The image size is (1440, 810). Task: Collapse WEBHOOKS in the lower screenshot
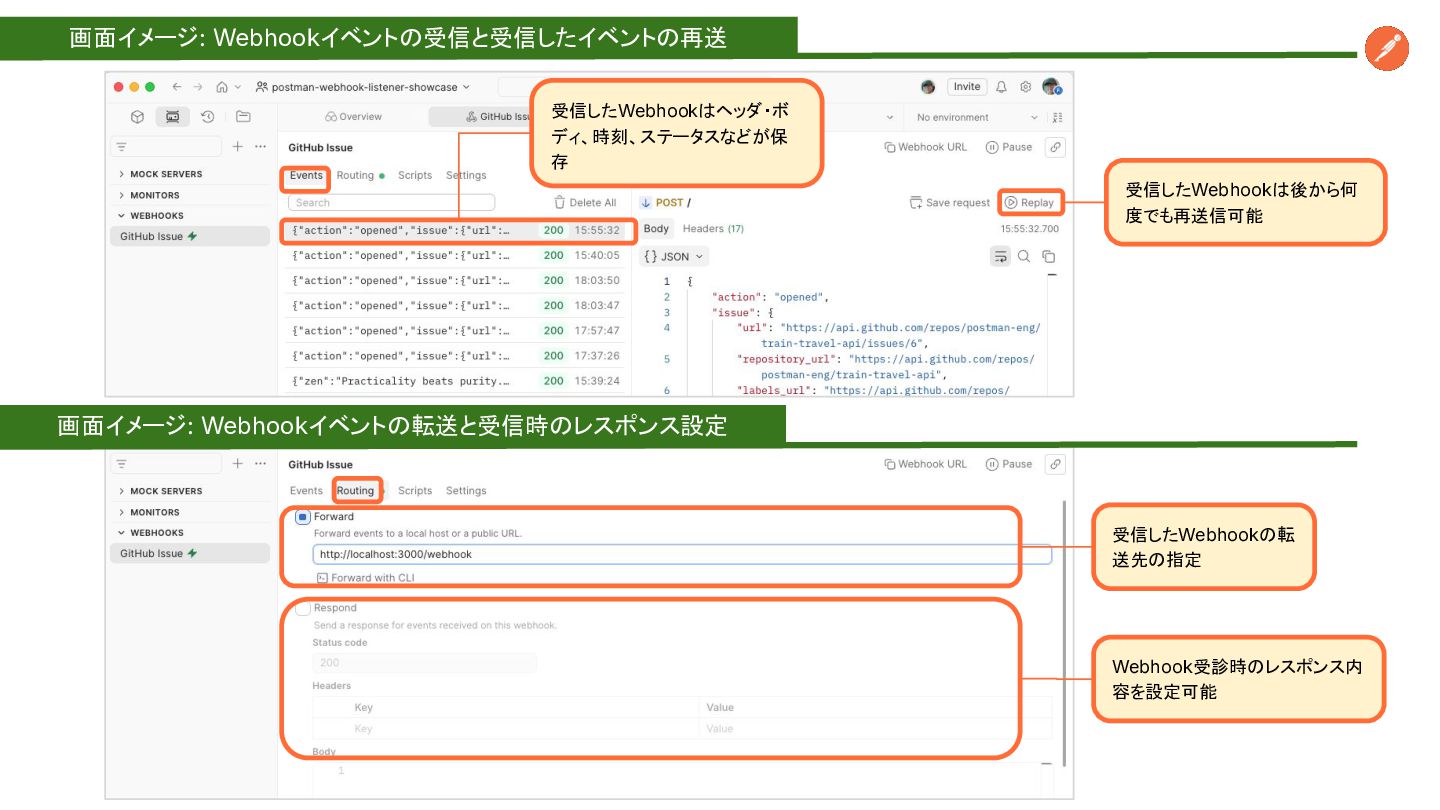pos(151,533)
